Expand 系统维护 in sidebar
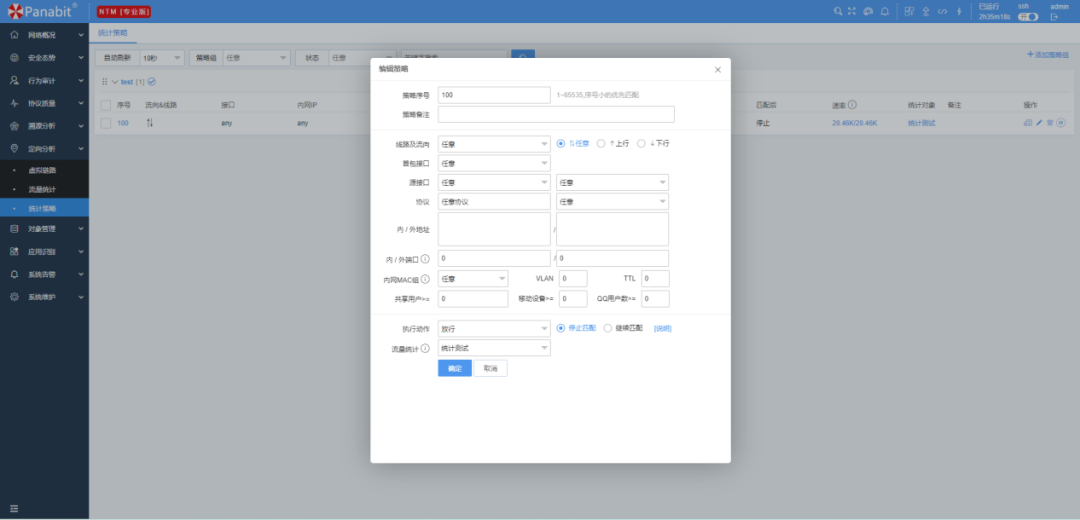This screenshot has width=1080, height=520. click(44, 297)
